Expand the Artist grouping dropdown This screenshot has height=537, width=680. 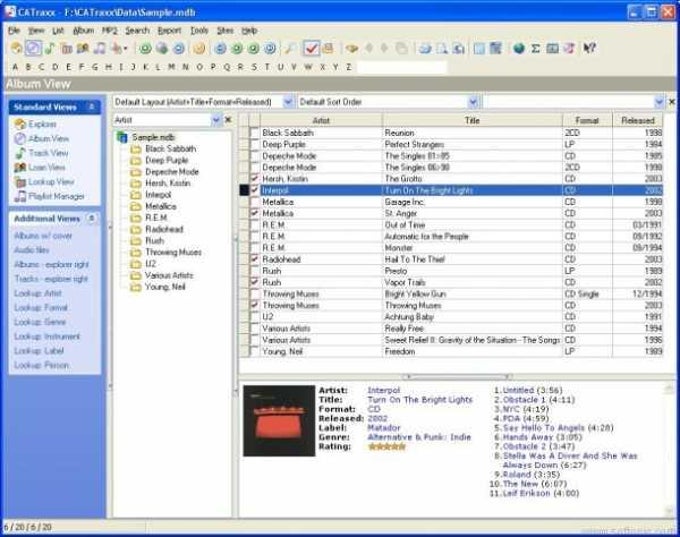coord(216,120)
